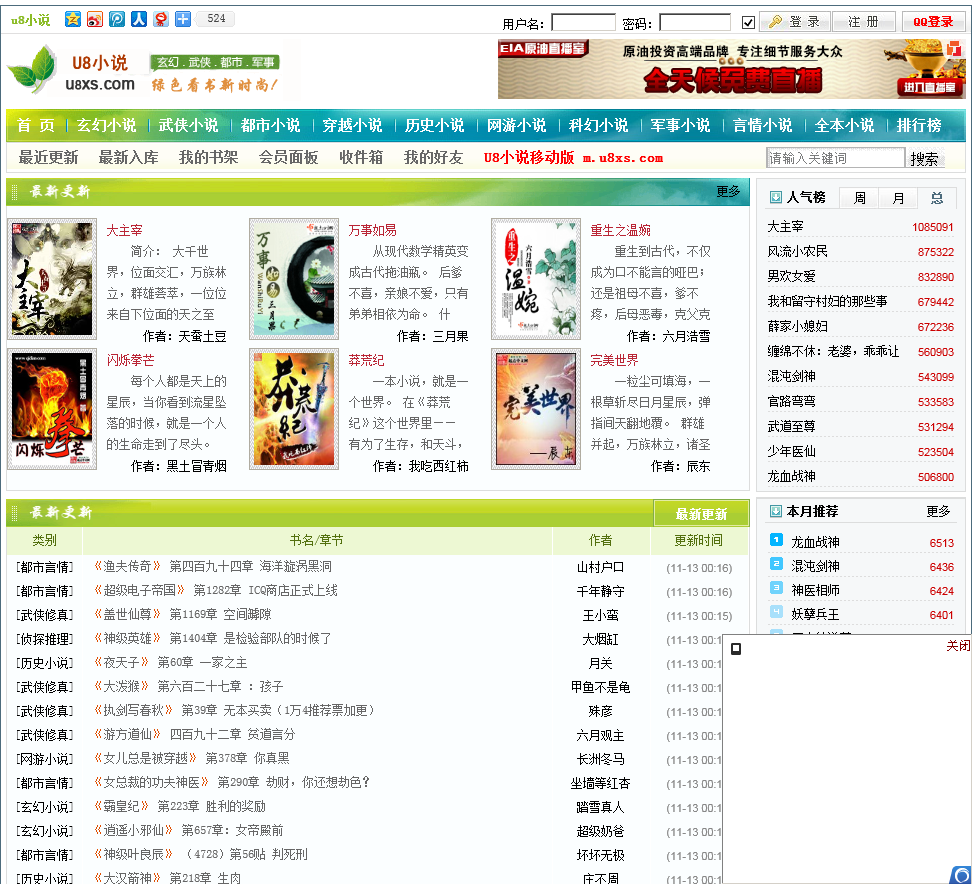Screen dimensions: 972x884
Task: Open 大主宰 book cover thumbnail
Action: (x=51, y=279)
